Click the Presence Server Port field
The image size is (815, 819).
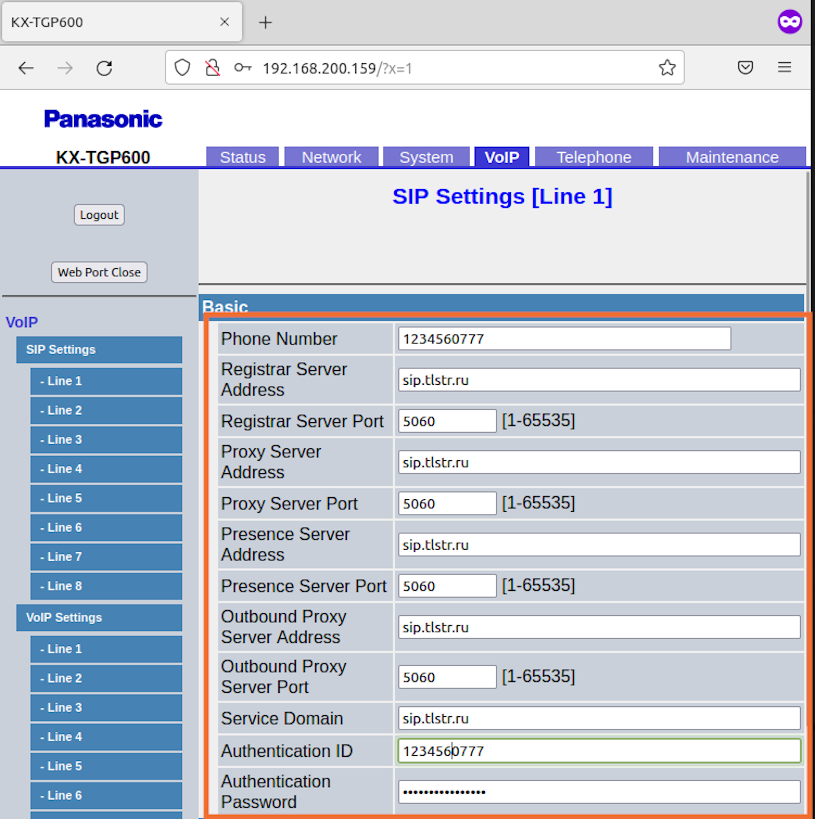(x=447, y=586)
